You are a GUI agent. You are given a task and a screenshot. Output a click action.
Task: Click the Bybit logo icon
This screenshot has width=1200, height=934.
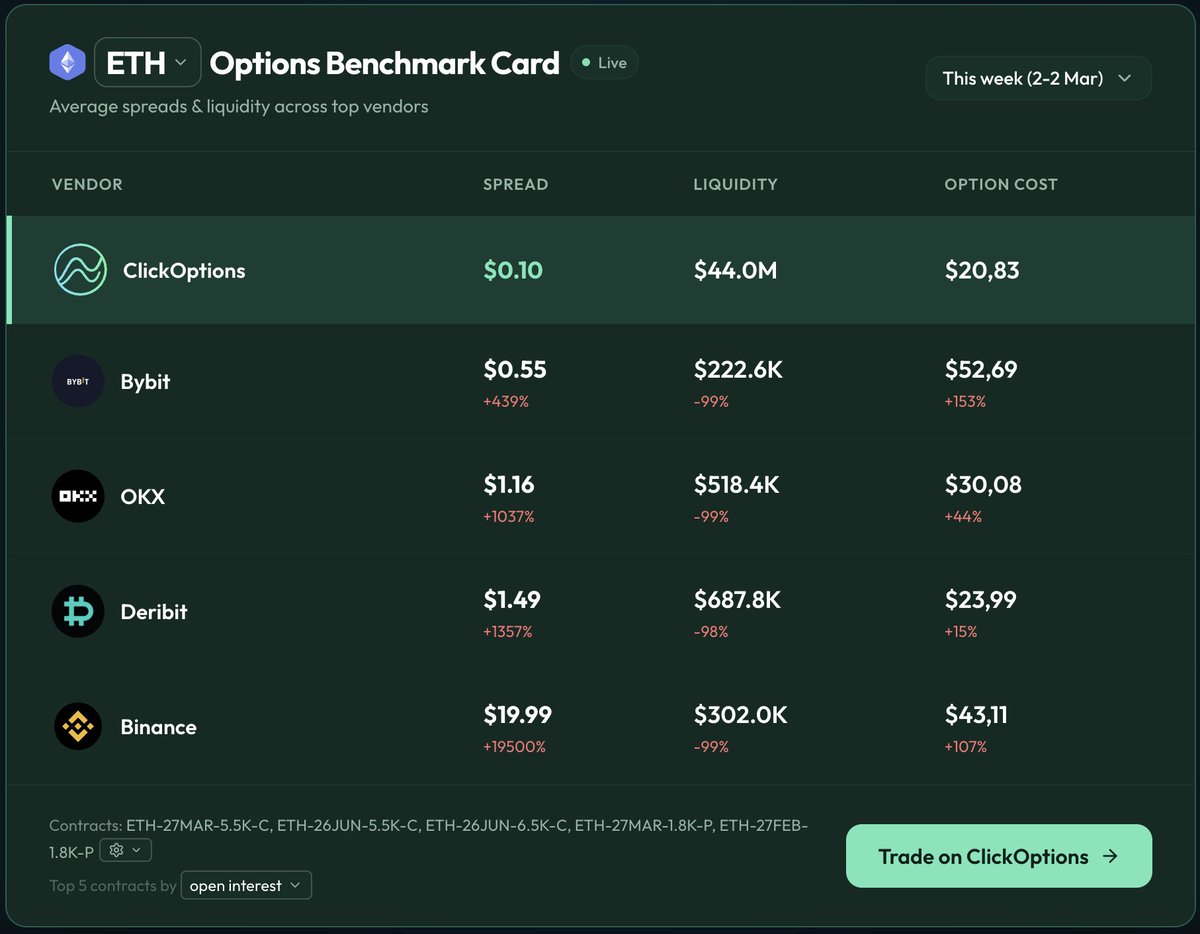[77, 380]
